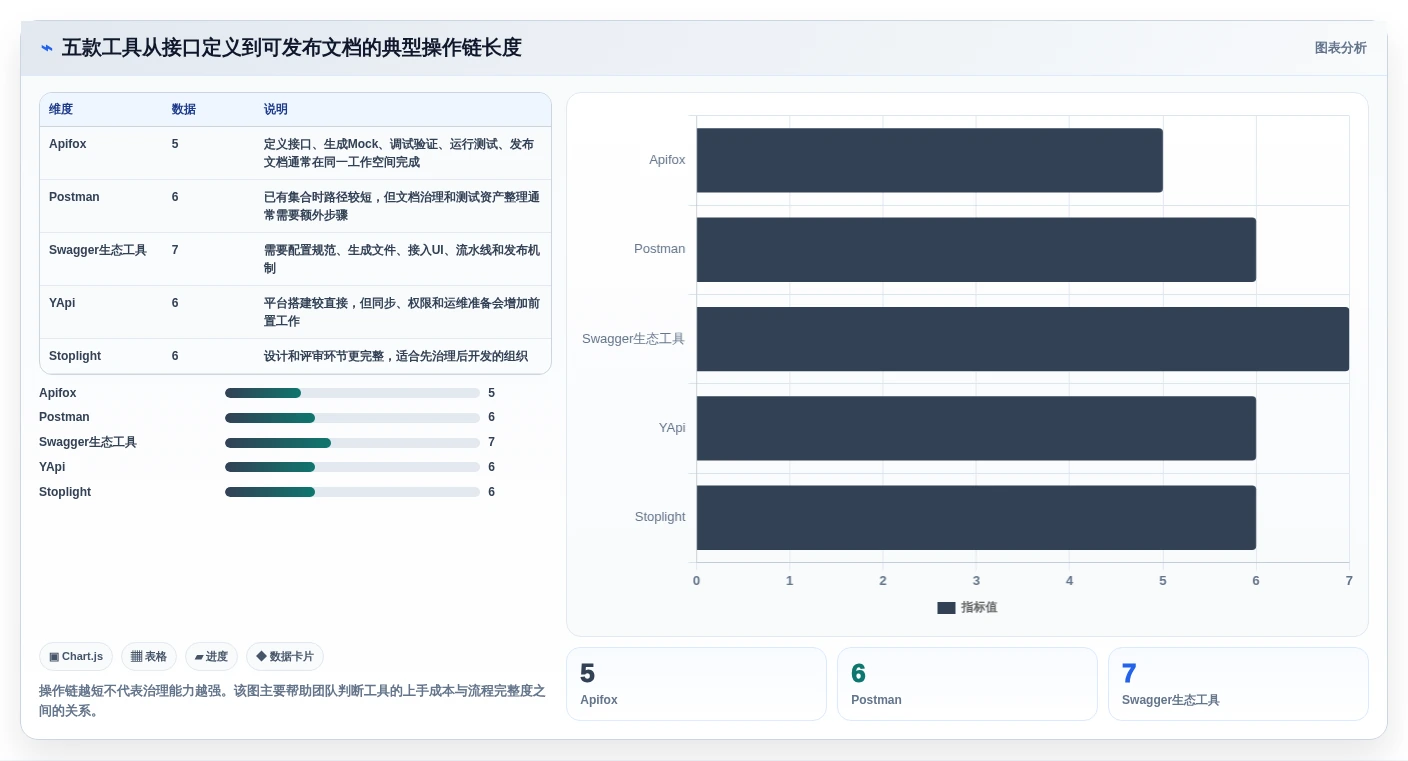
Task: Click the YApi description starting 平台搭建较直接
Action: coord(402,312)
